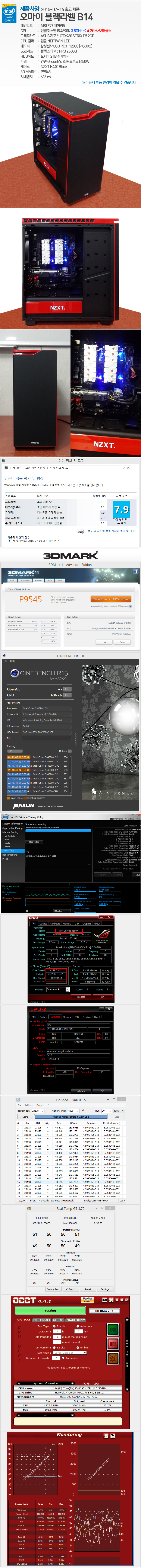Click the Problem size field in LinX
This screenshot has width=141, height=1568.
point(38,1111)
